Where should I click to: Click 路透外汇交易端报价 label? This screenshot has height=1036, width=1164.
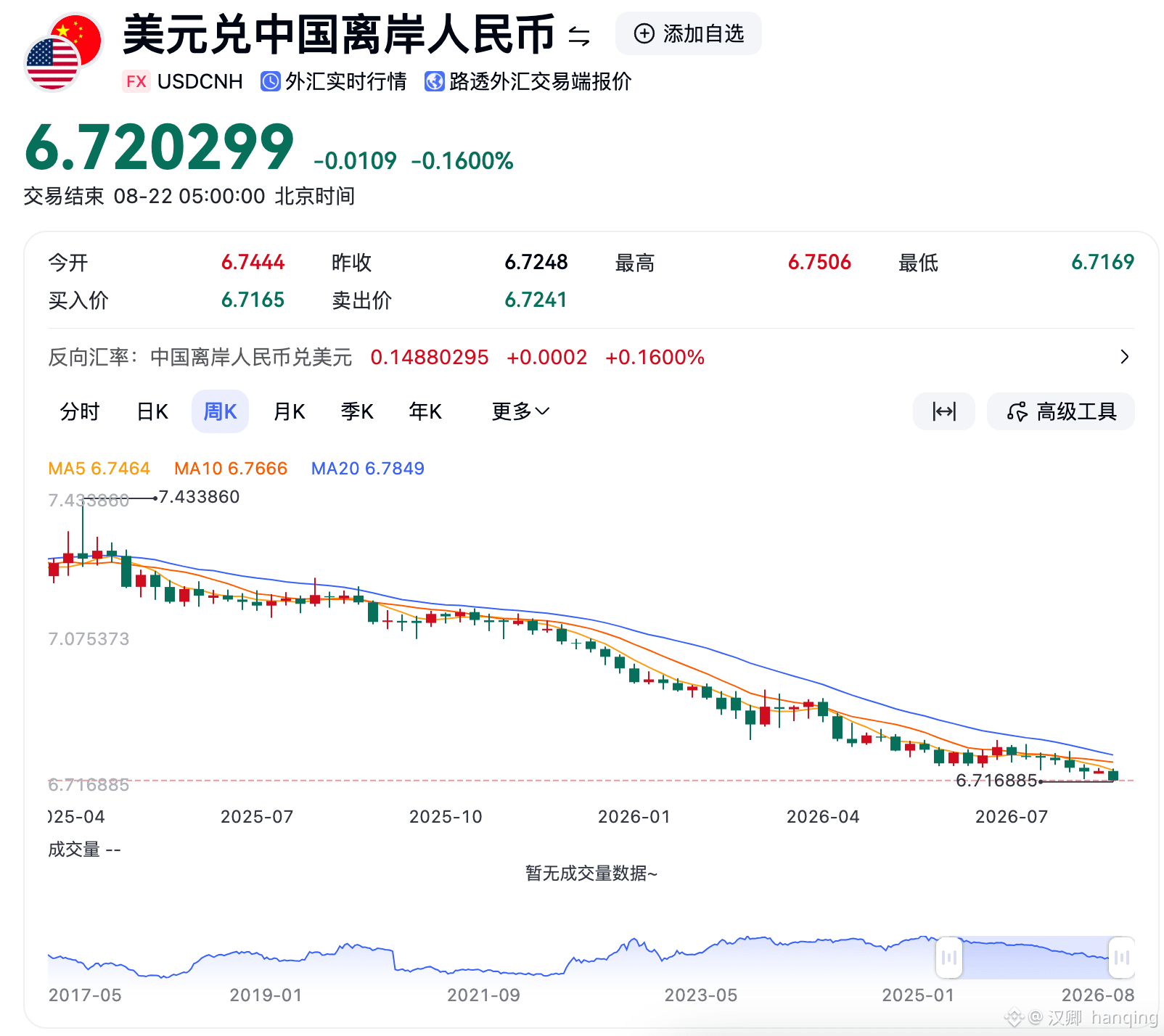[x=541, y=81]
